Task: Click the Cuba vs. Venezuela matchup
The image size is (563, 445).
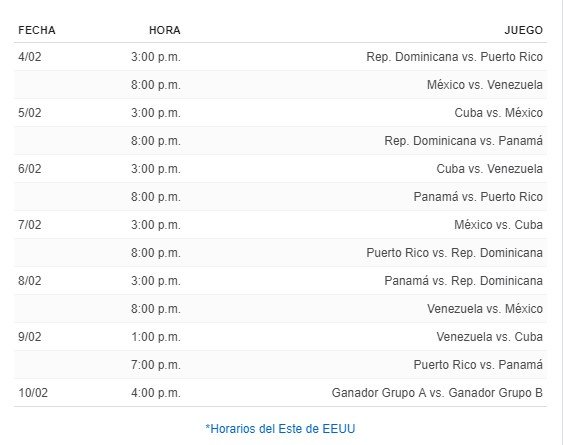Action: [x=489, y=169]
